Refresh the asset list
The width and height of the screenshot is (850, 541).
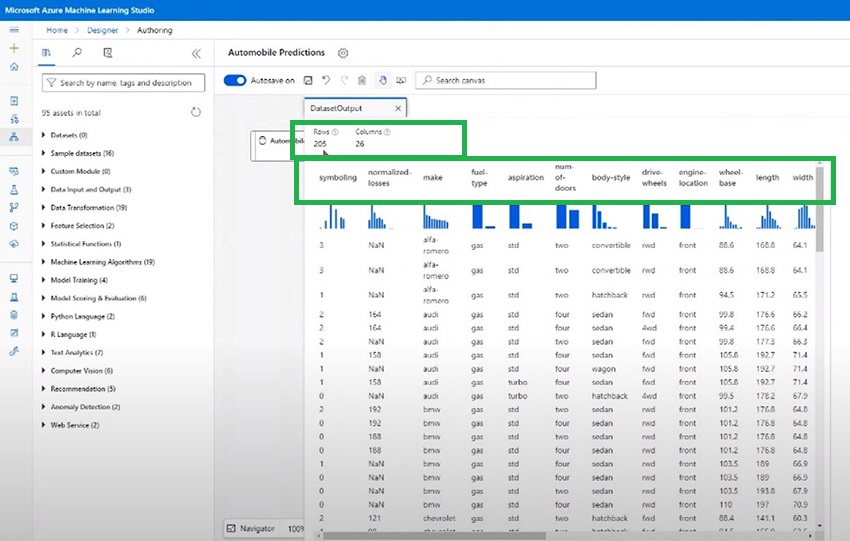(x=196, y=113)
